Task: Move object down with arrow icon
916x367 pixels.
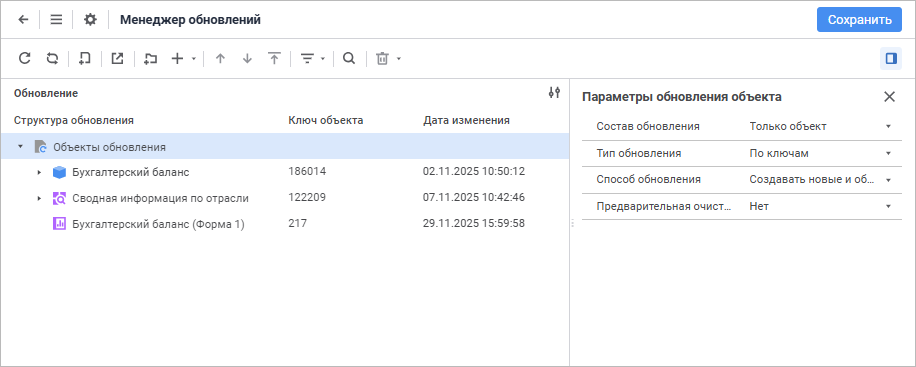Action: (x=247, y=58)
